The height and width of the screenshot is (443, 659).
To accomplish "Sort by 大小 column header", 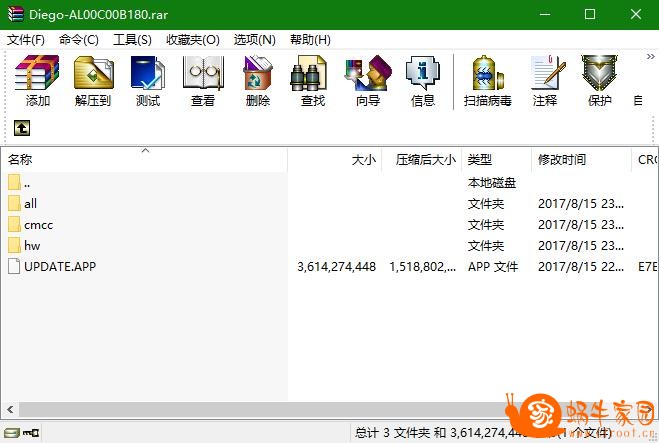I will point(335,160).
